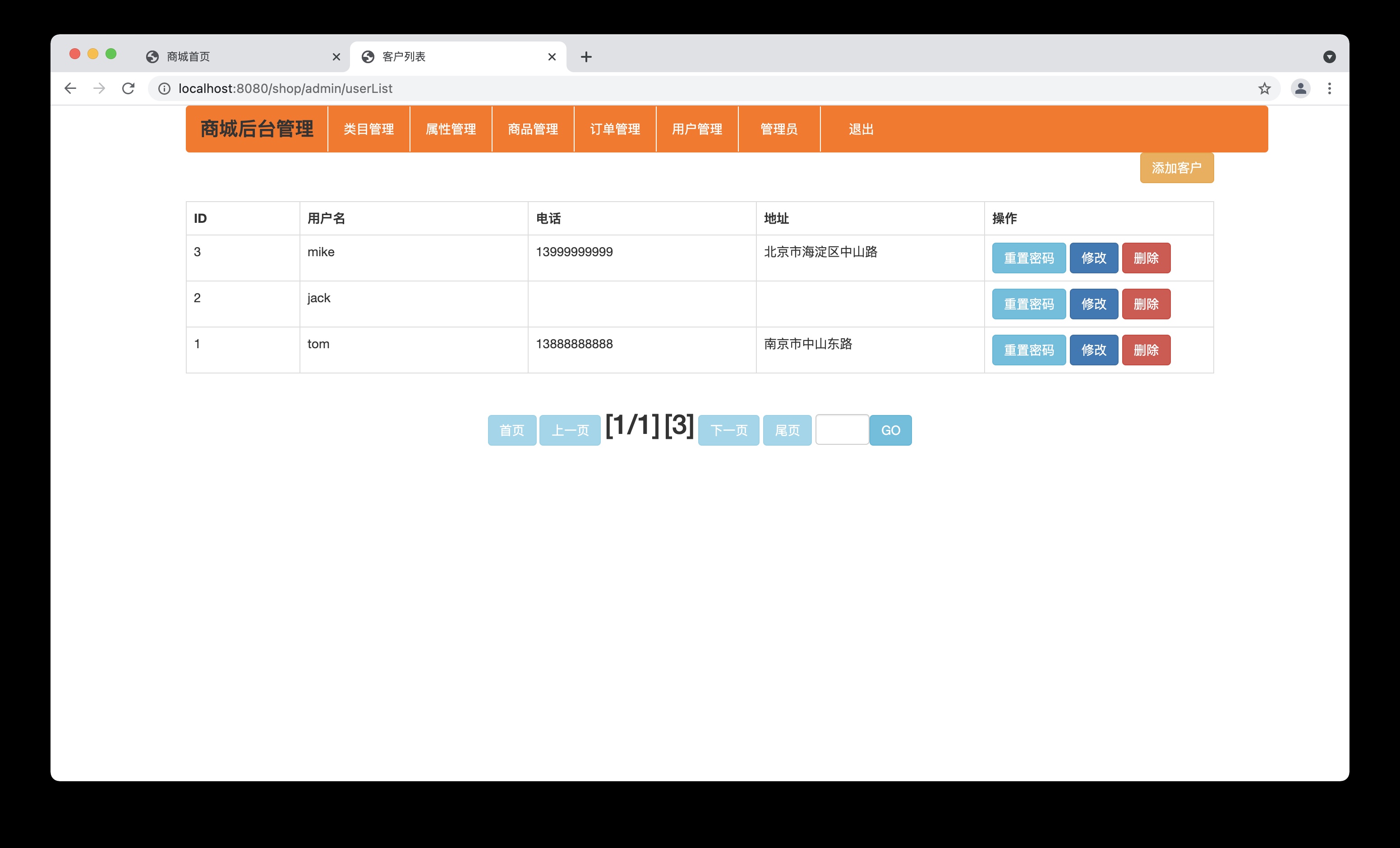Click the 商城后台管理 brand title
The height and width of the screenshot is (848, 1400).
point(257,129)
